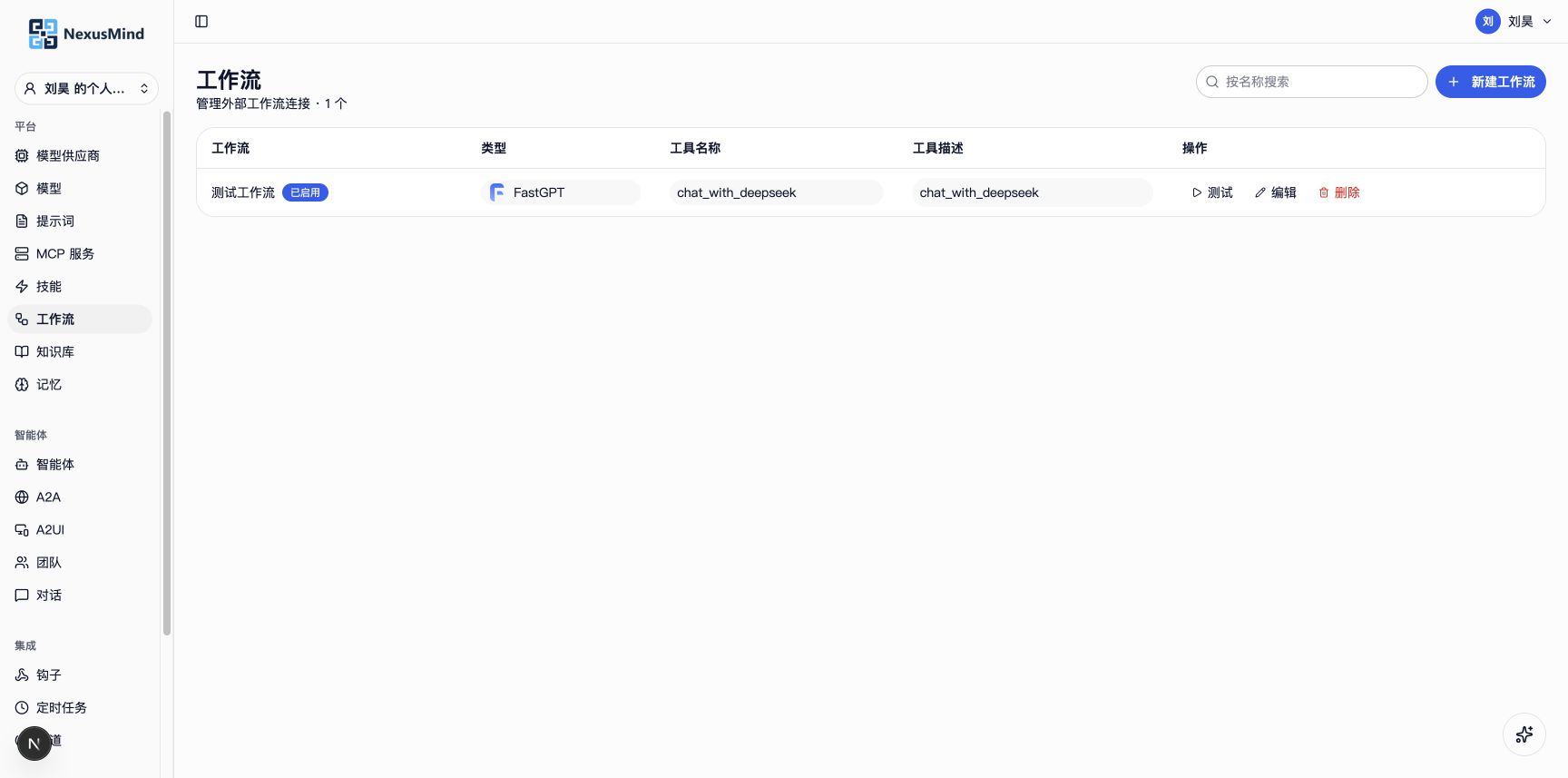Go to the 团队 page

(x=80, y=562)
